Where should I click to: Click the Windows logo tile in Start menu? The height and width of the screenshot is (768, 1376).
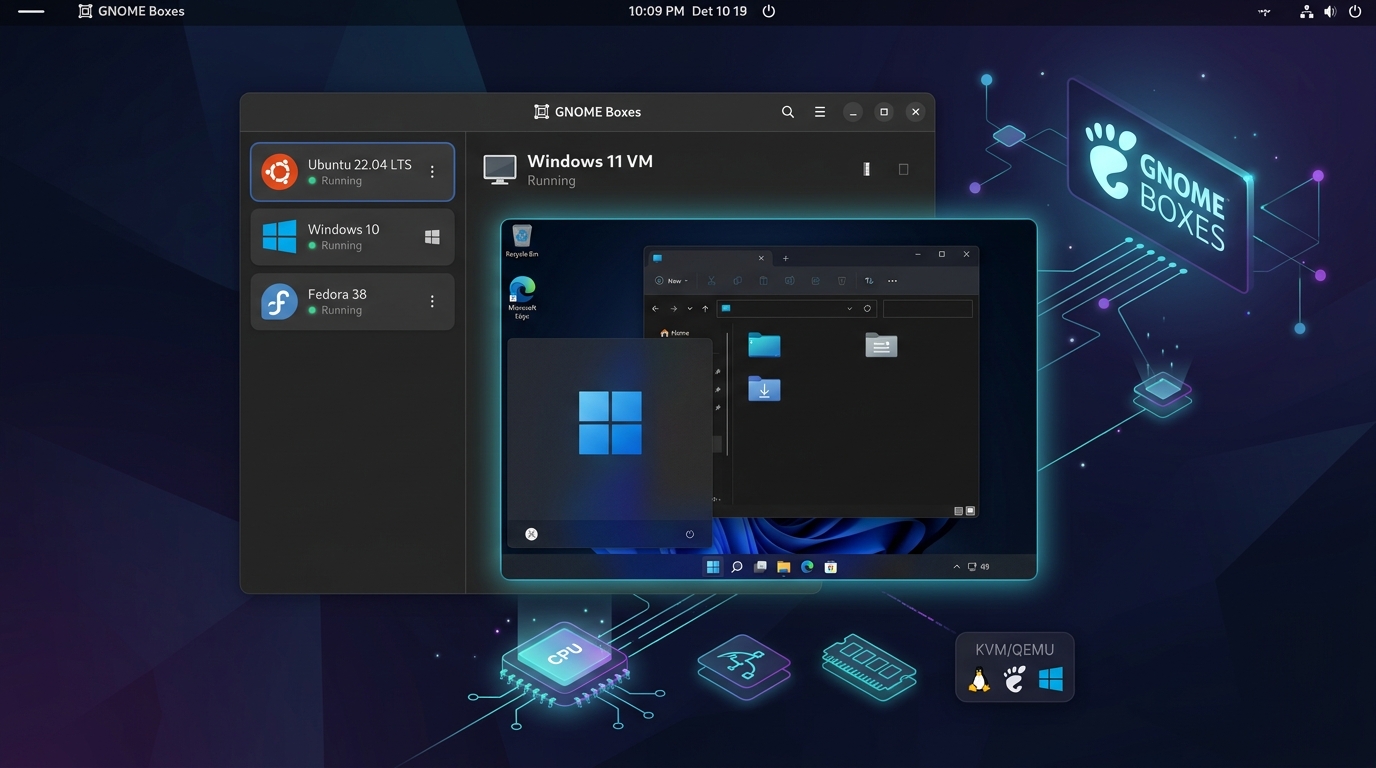(x=610, y=423)
